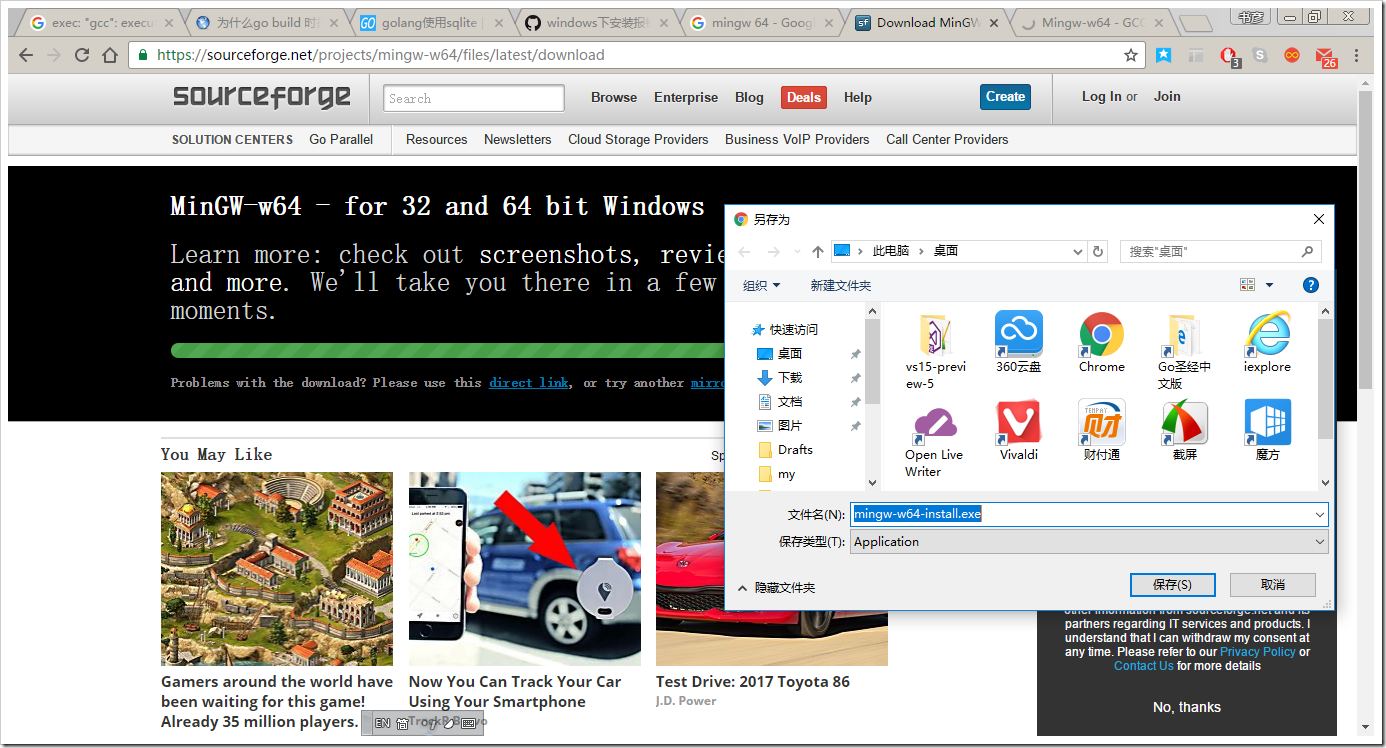Click the blue bookmark-star extension icon
Image resolution: width=1386 pixels, height=748 pixels.
tap(1163, 56)
